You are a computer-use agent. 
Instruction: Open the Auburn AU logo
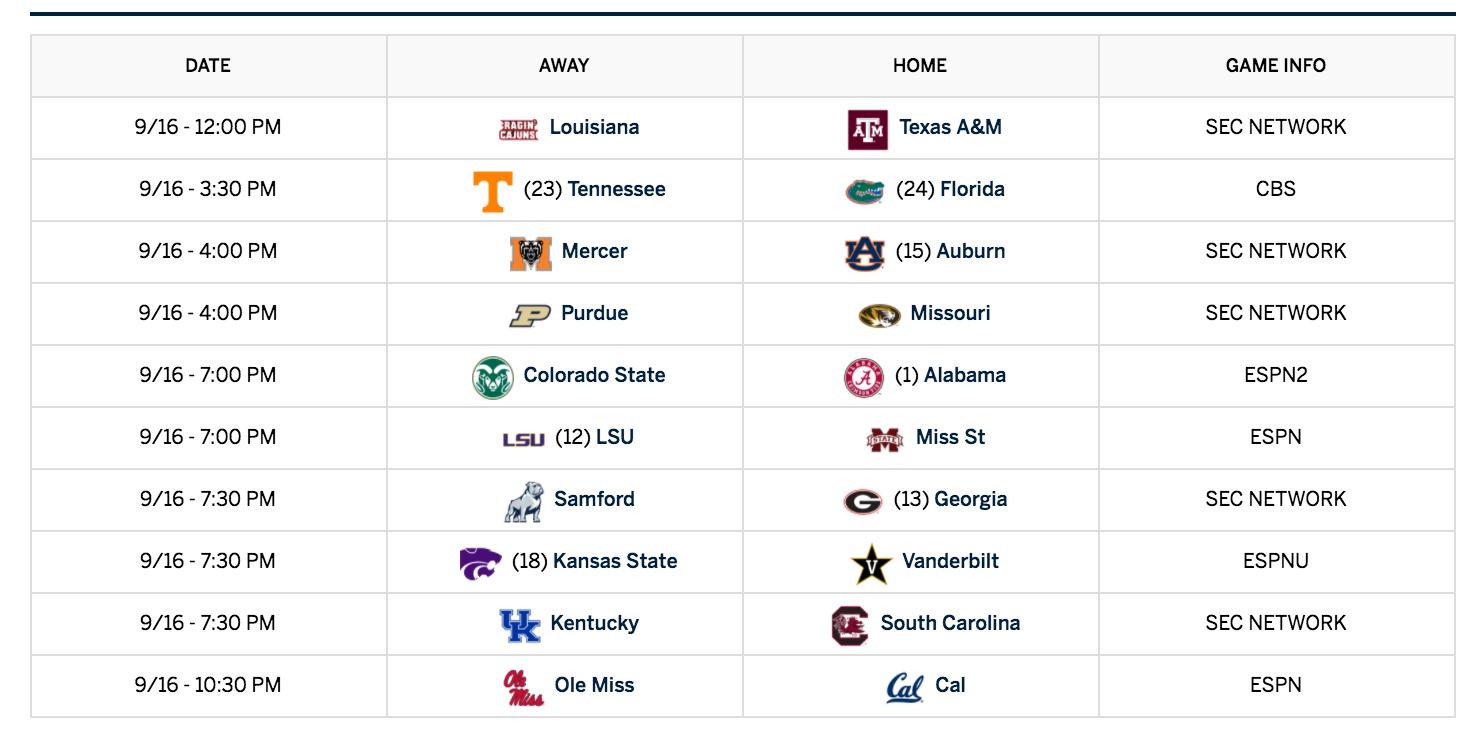[865, 253]
